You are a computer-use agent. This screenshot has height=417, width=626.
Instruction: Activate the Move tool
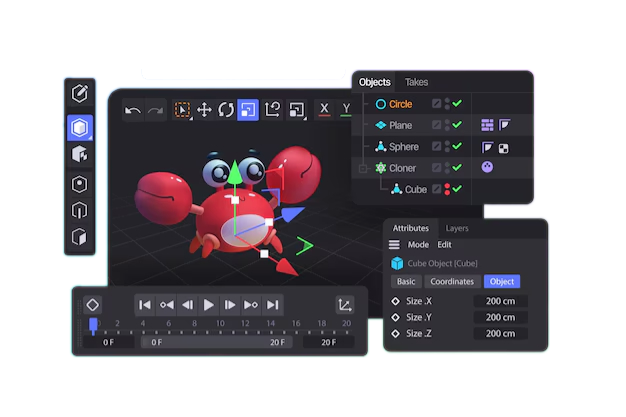204,110
